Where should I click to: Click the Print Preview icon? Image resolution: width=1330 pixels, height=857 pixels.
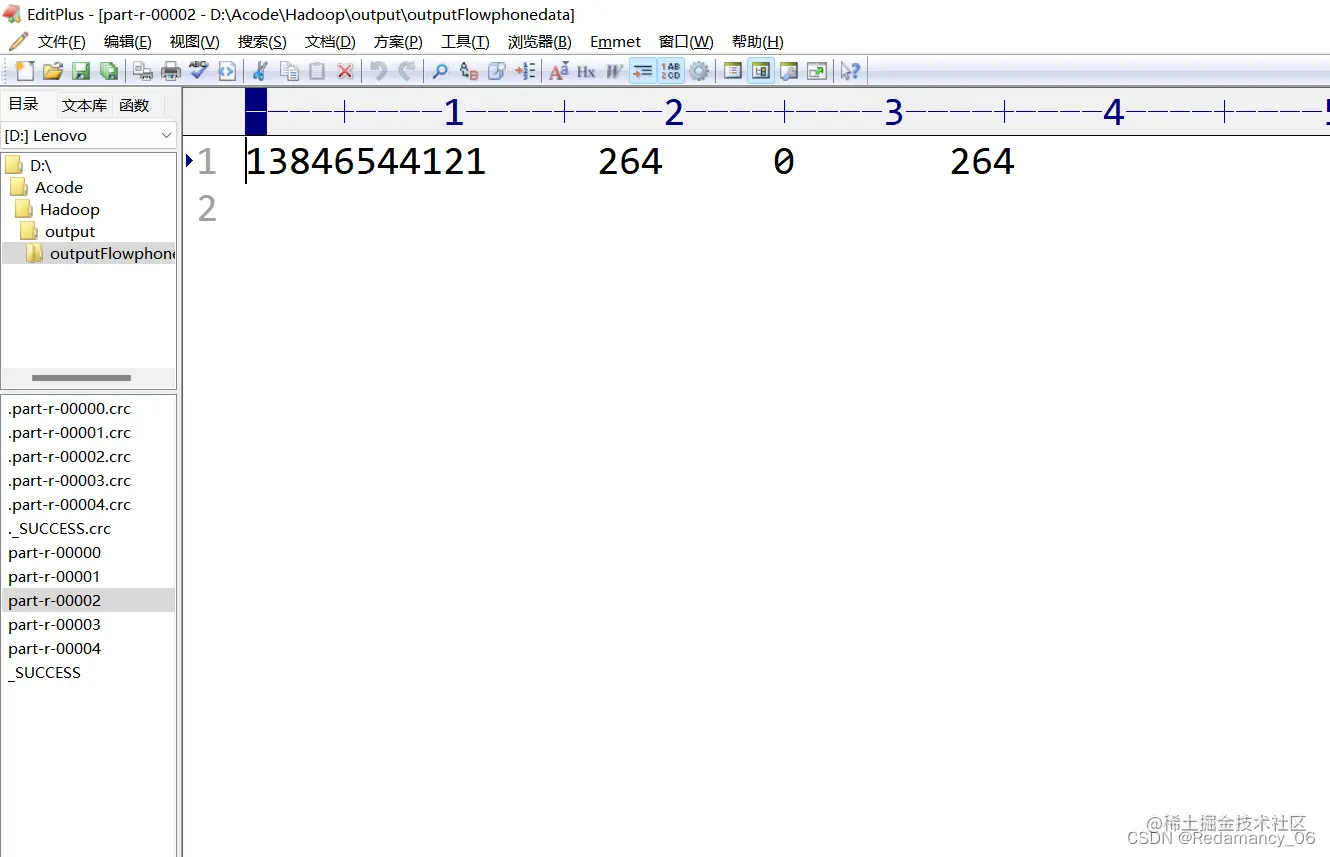(143, 71)
